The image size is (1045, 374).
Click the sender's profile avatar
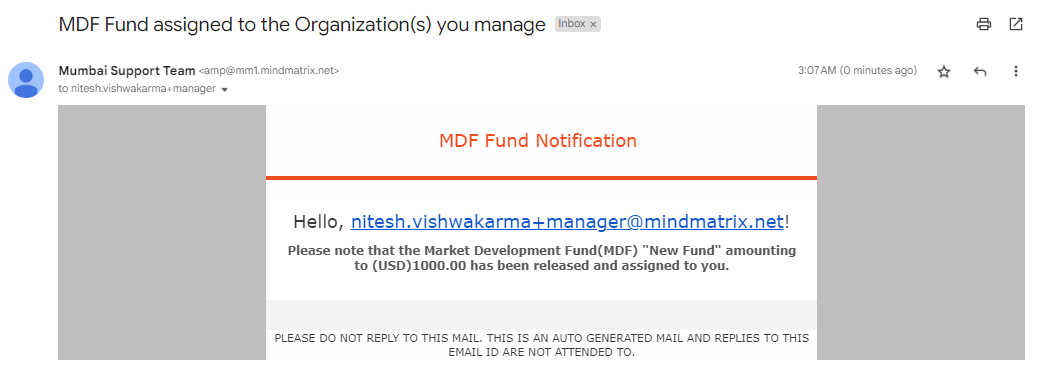pyautogui.click(x=26, y=80)
